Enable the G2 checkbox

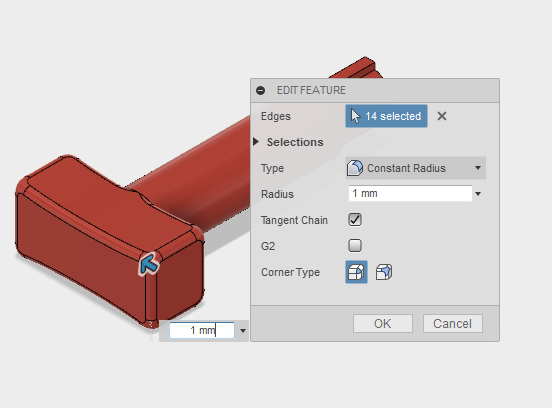355,245
